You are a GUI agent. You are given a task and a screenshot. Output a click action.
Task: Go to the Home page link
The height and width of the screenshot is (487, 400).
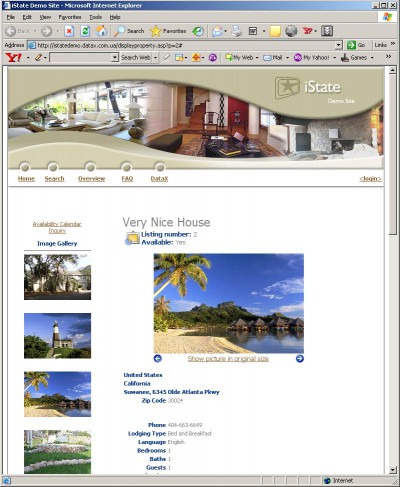point(26,179)
